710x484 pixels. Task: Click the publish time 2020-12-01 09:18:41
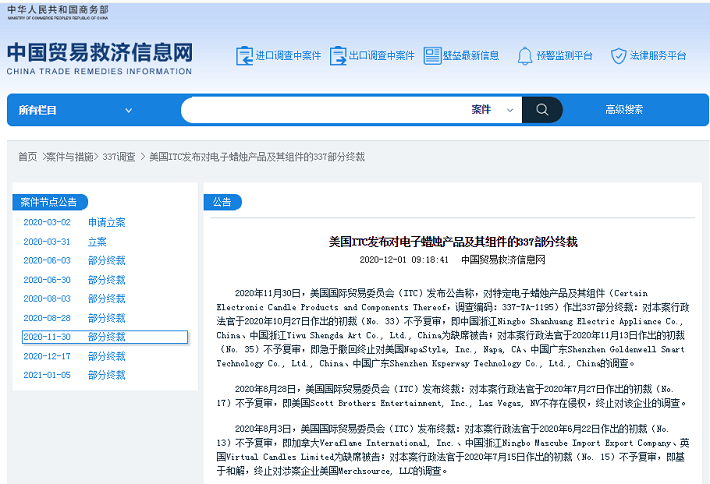click(x=404, y=260)
